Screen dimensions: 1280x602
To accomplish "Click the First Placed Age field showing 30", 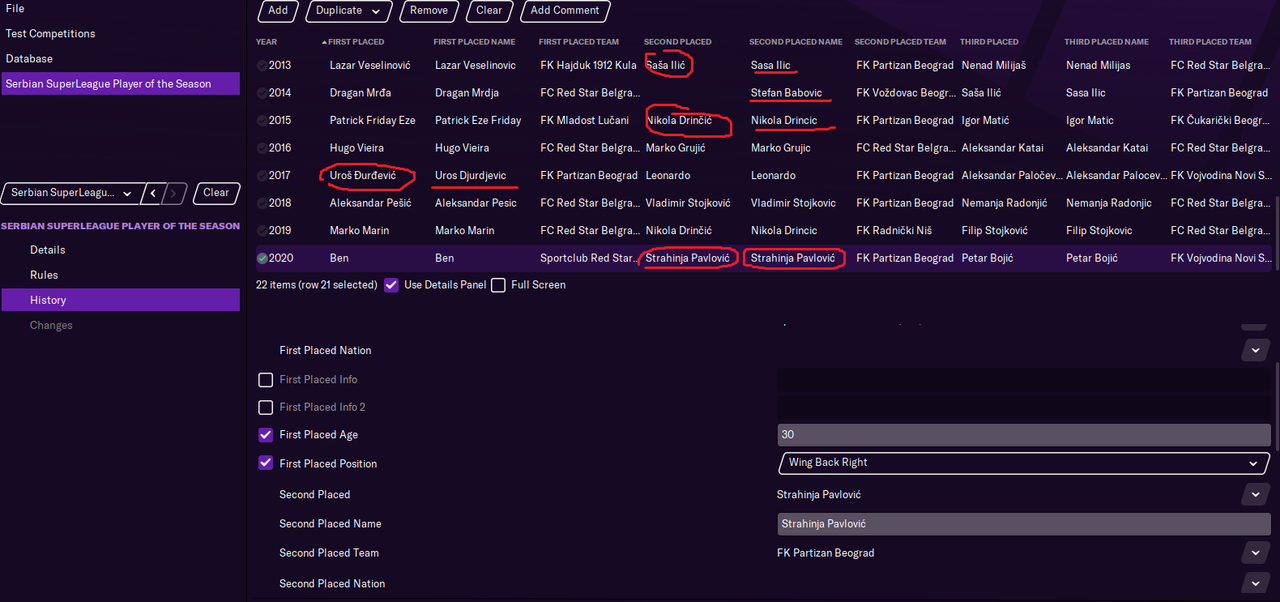I will pyautogui.click(x=1024, y=435).
